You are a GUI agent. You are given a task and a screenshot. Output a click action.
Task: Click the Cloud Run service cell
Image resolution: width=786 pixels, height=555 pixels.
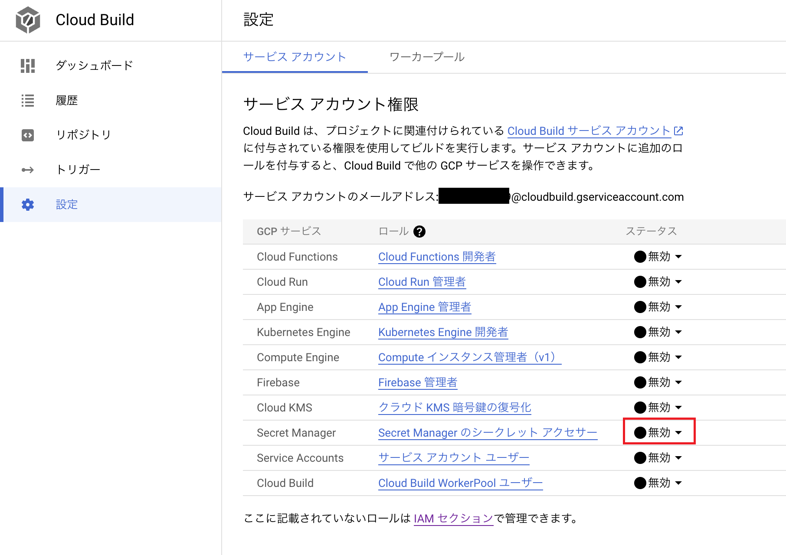coord(282,282)
